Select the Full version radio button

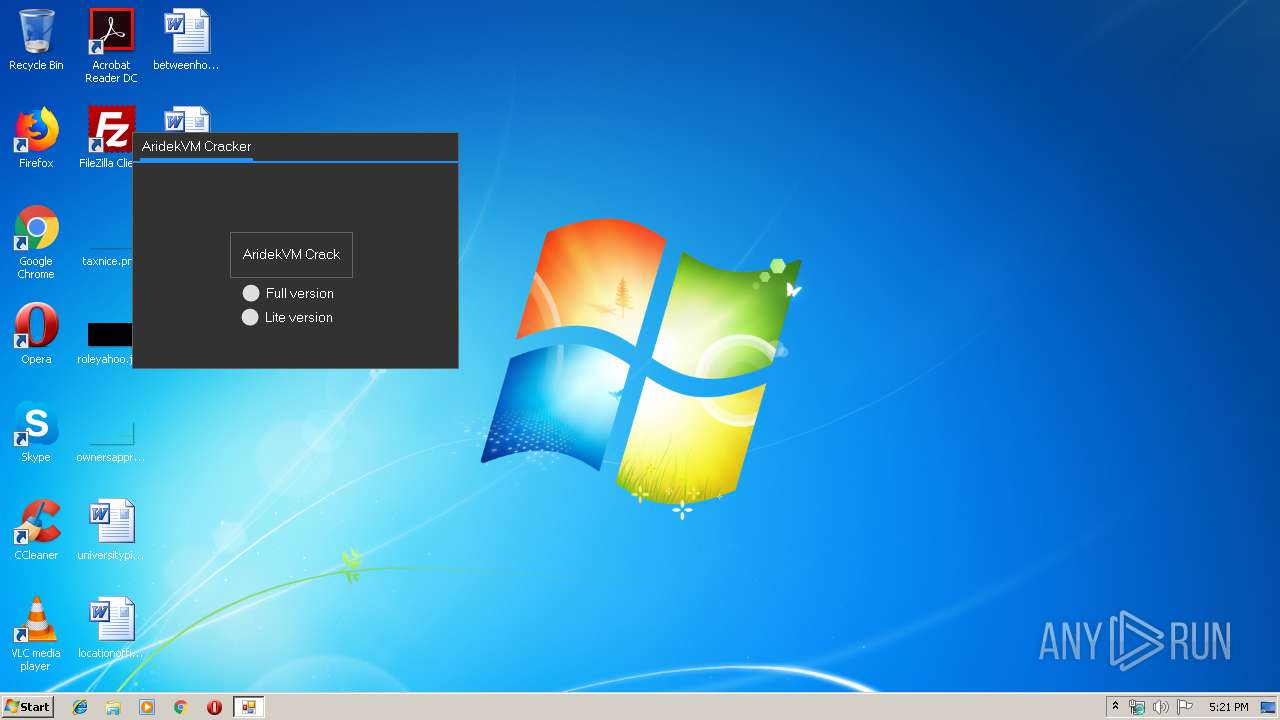coord(251,293)
